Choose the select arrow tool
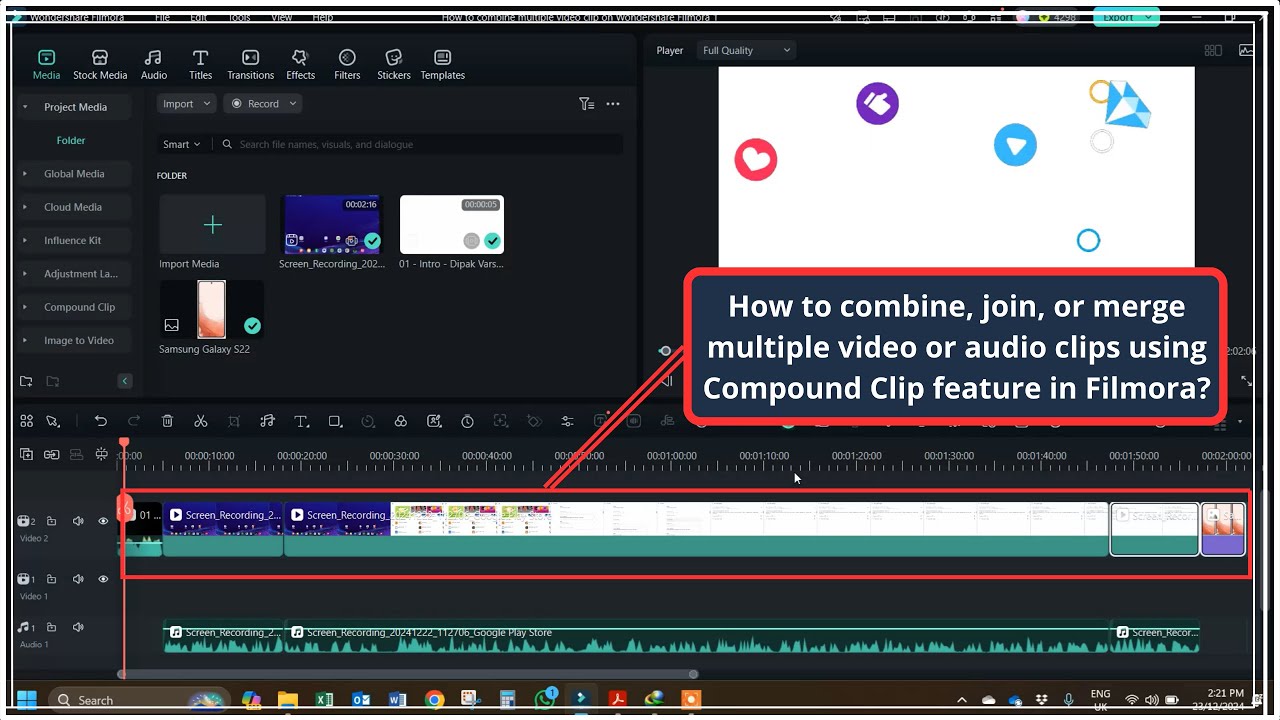 tap(52, 421)
